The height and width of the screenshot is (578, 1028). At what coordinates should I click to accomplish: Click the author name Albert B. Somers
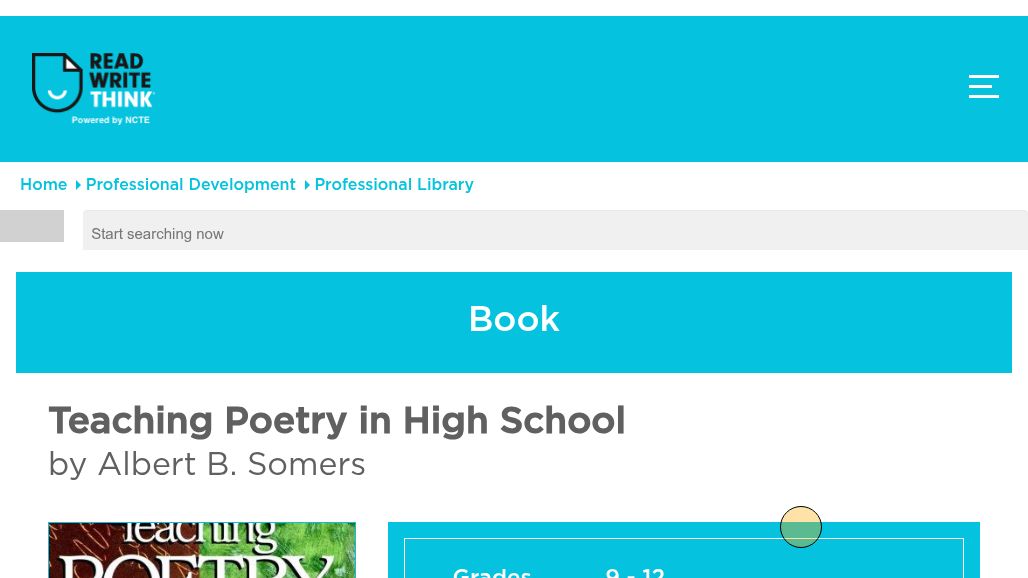pos(231,464)
